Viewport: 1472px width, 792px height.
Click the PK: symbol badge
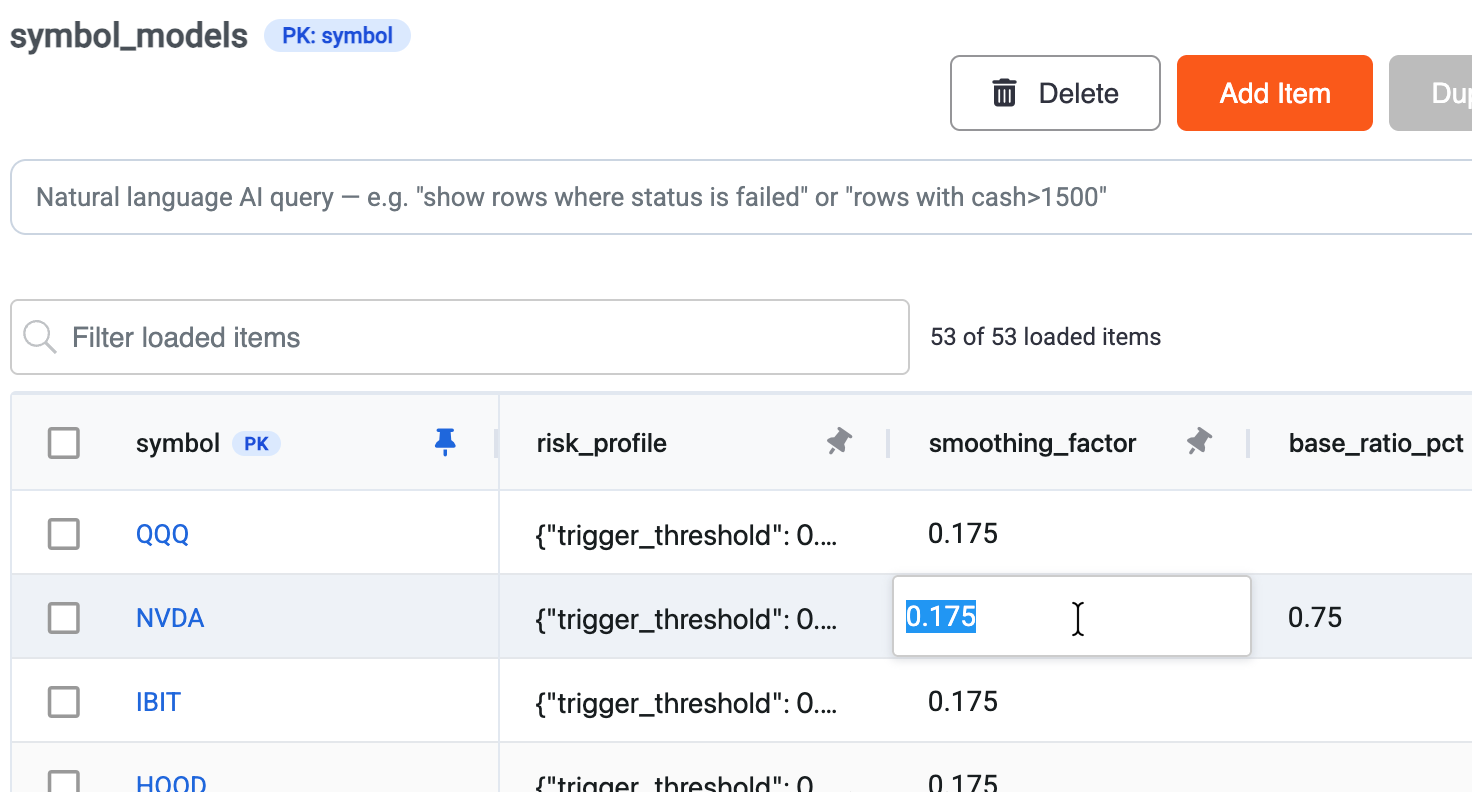click(337, 36)
